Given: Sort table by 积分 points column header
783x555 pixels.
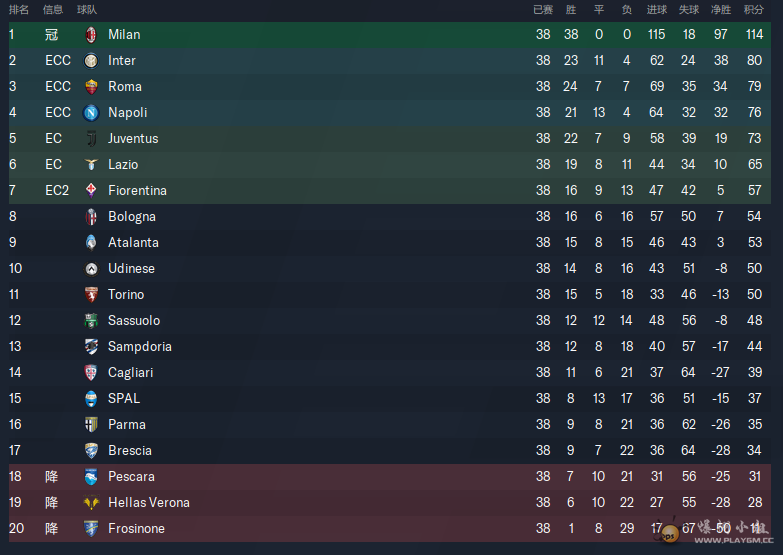Looking at the screenshot, I should (754, 9).
